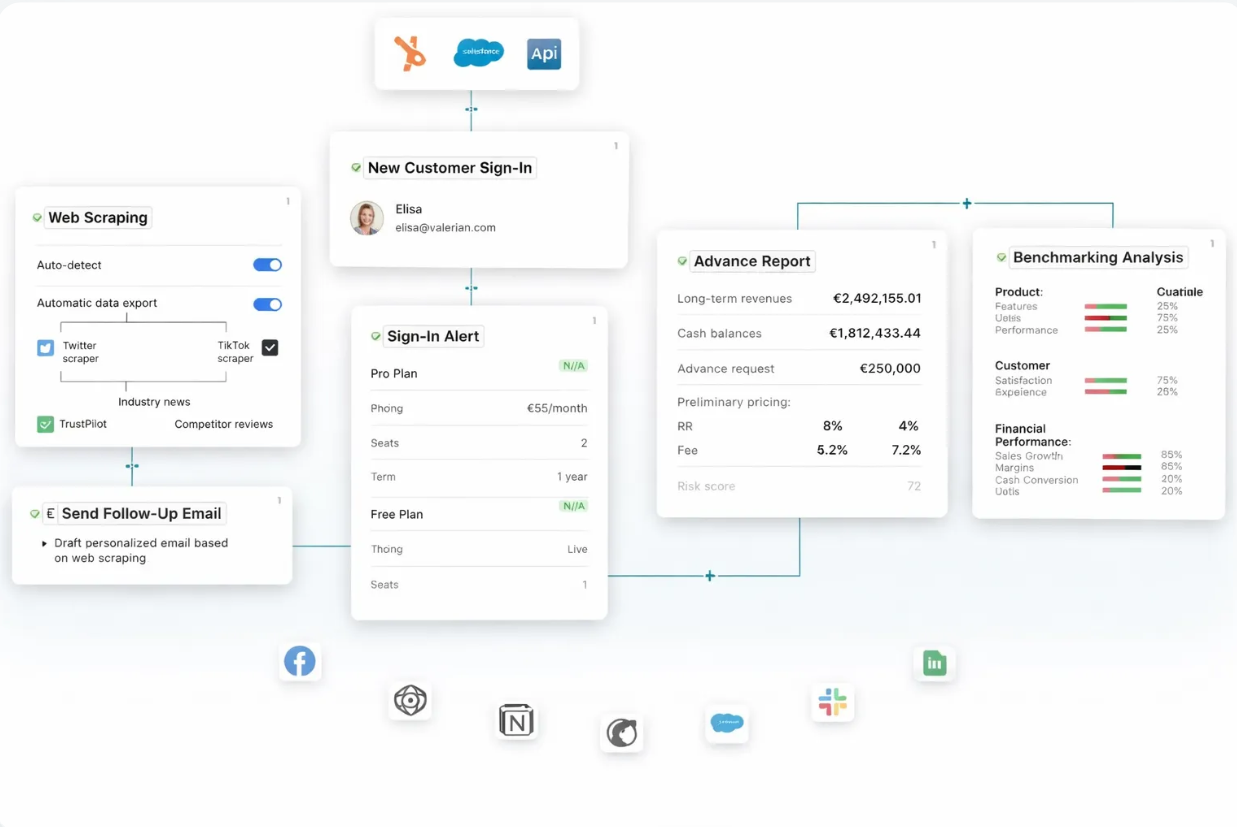
Task: Click the Fee value 7.2%
Action: [x=906, y=450]
